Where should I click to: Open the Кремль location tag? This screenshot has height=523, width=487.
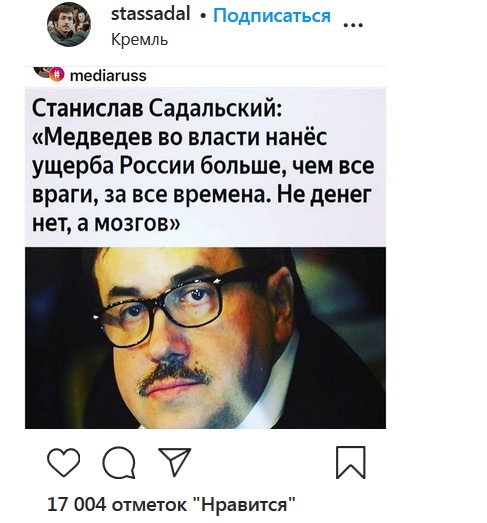[139, 40]
